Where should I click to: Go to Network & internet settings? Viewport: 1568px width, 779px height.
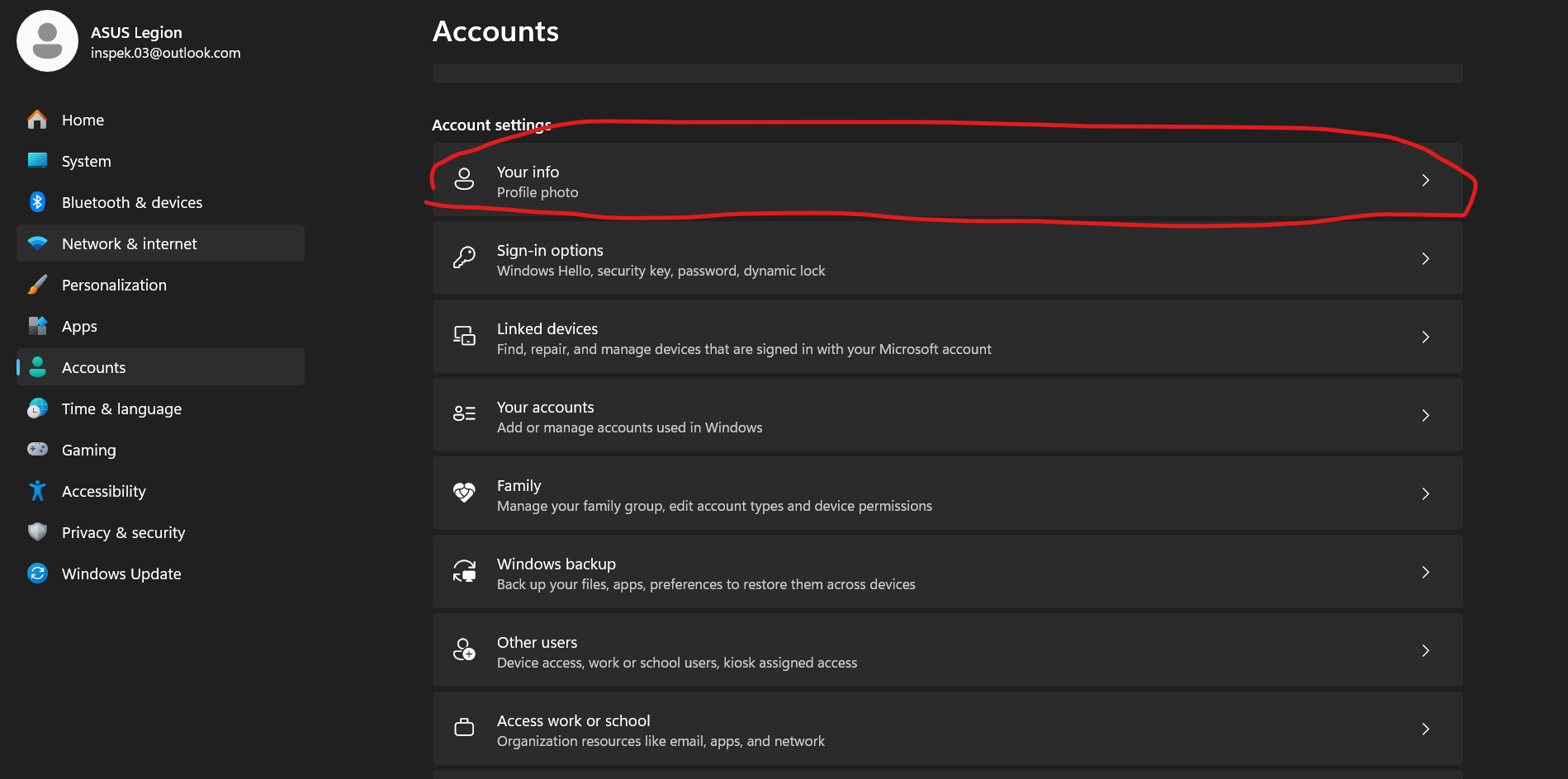129,243
